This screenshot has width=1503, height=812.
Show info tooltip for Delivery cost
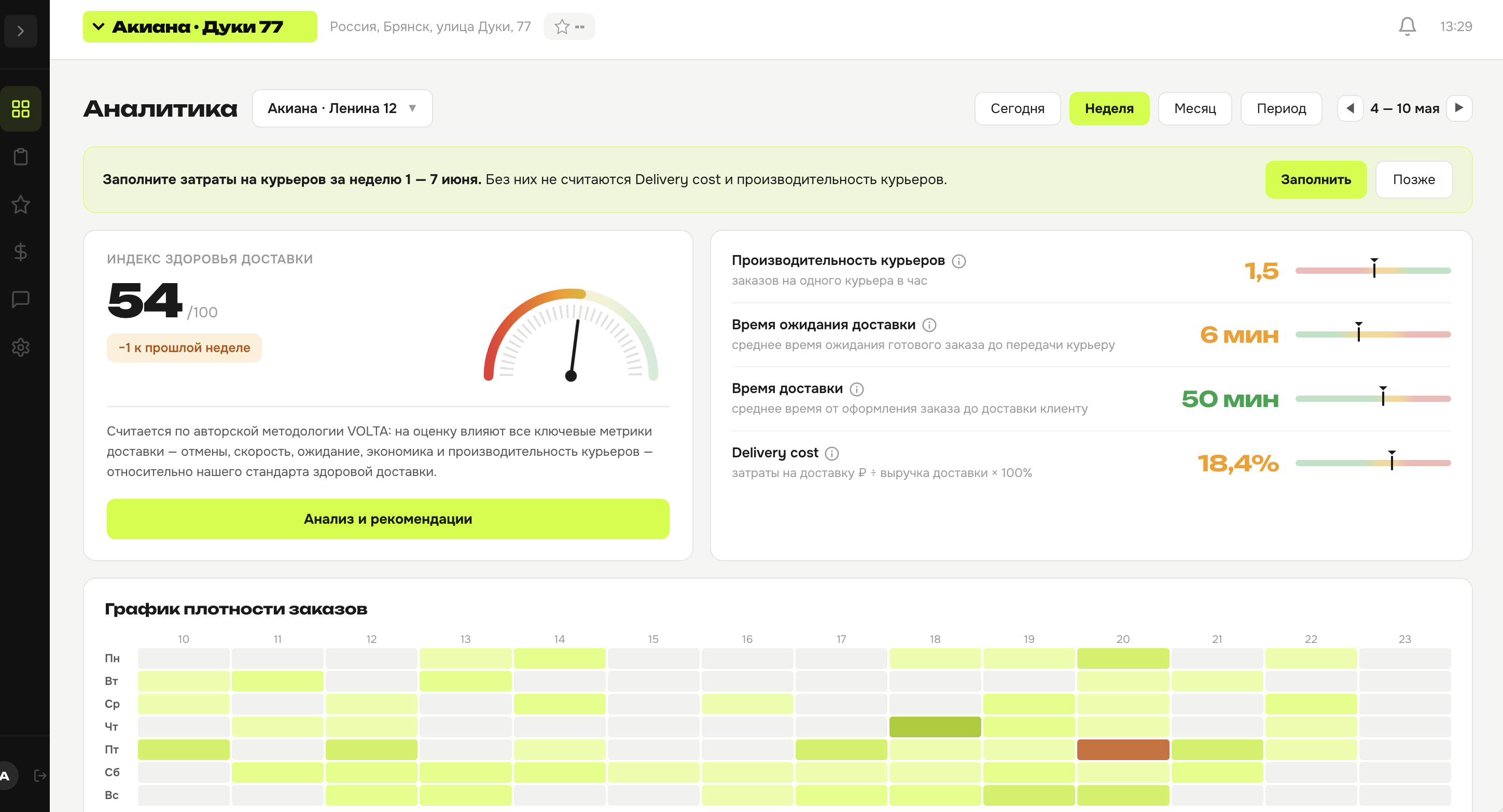(x=832, y=453)
